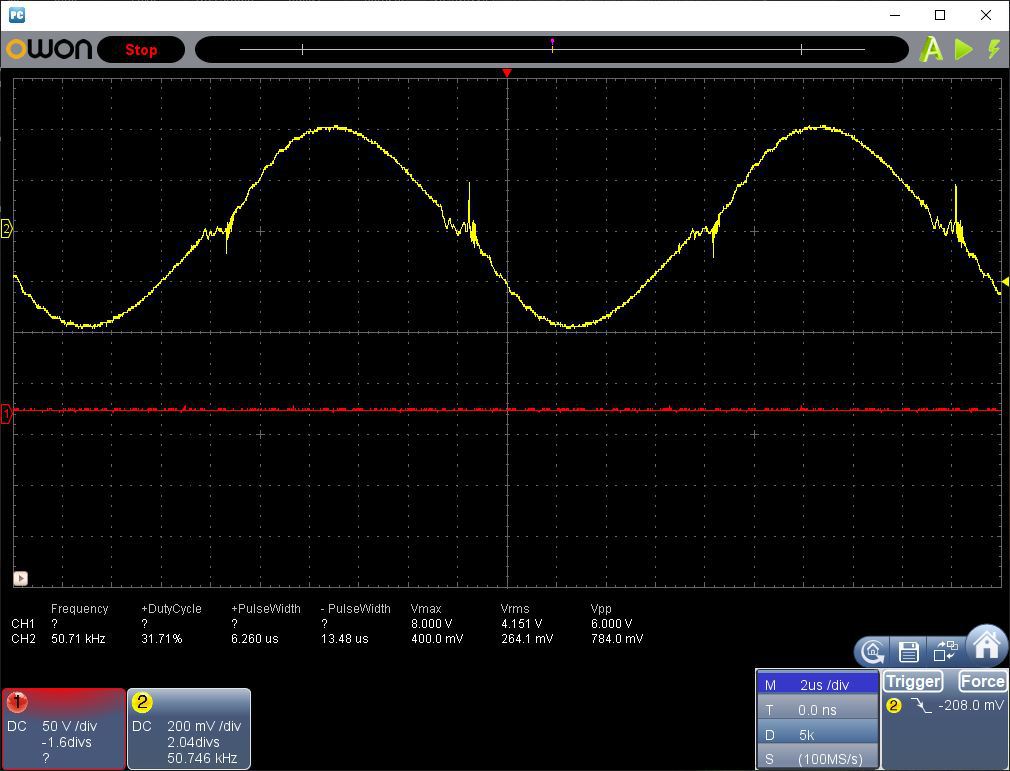The image size is (1010, 771).
Task: Click the CH2 frequency value 50.71 kHz
Action: (78, 639)
